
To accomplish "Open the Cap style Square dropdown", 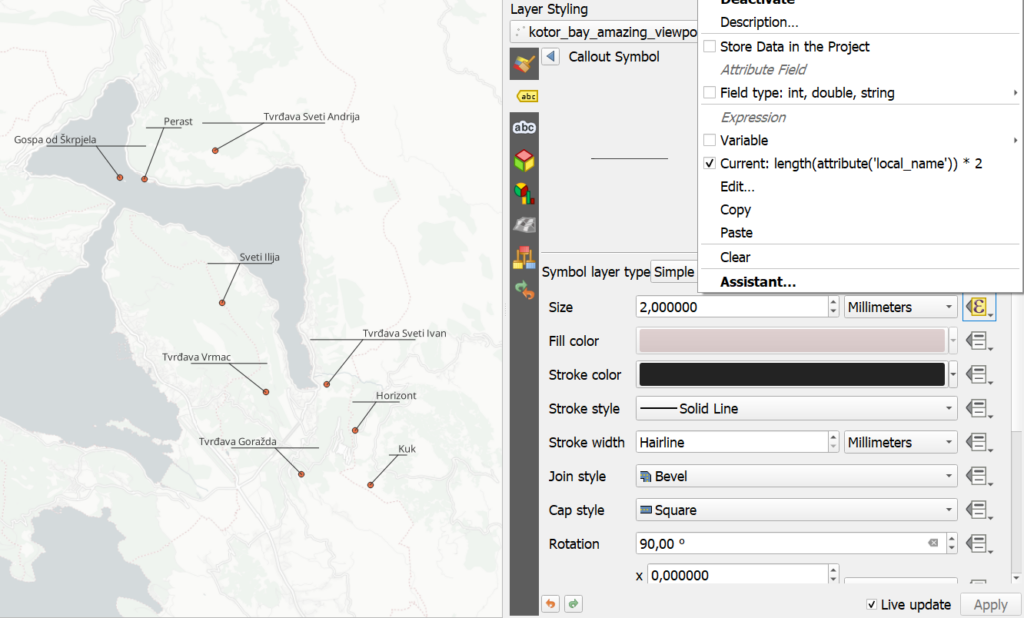I will [x=796, y=510].
